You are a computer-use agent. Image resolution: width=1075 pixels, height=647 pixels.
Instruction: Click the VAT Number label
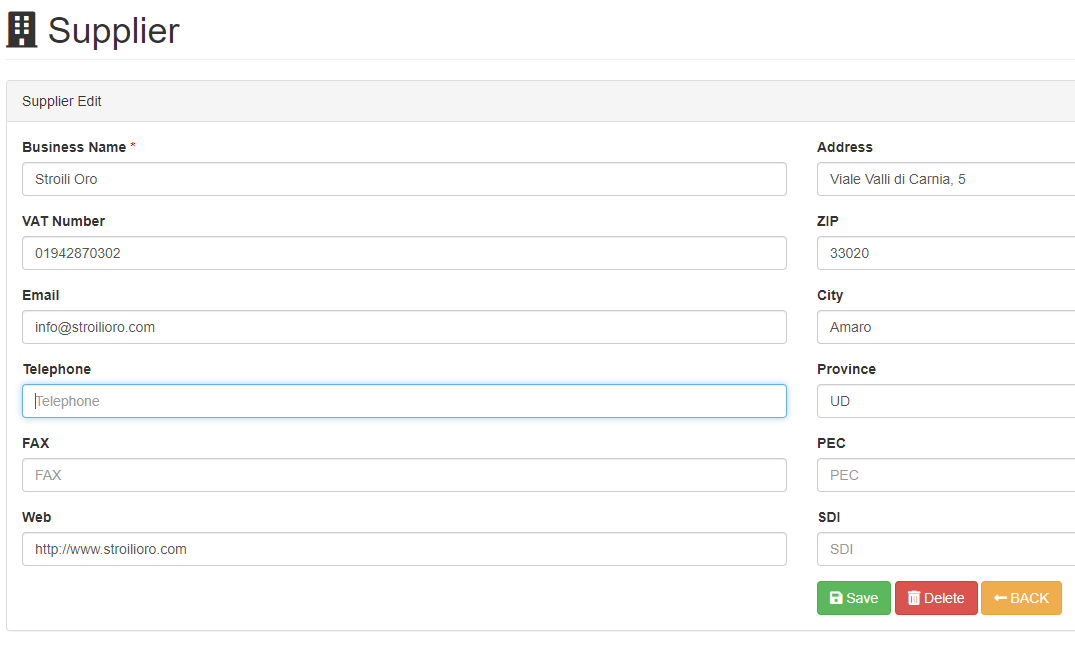coord(63,221)
